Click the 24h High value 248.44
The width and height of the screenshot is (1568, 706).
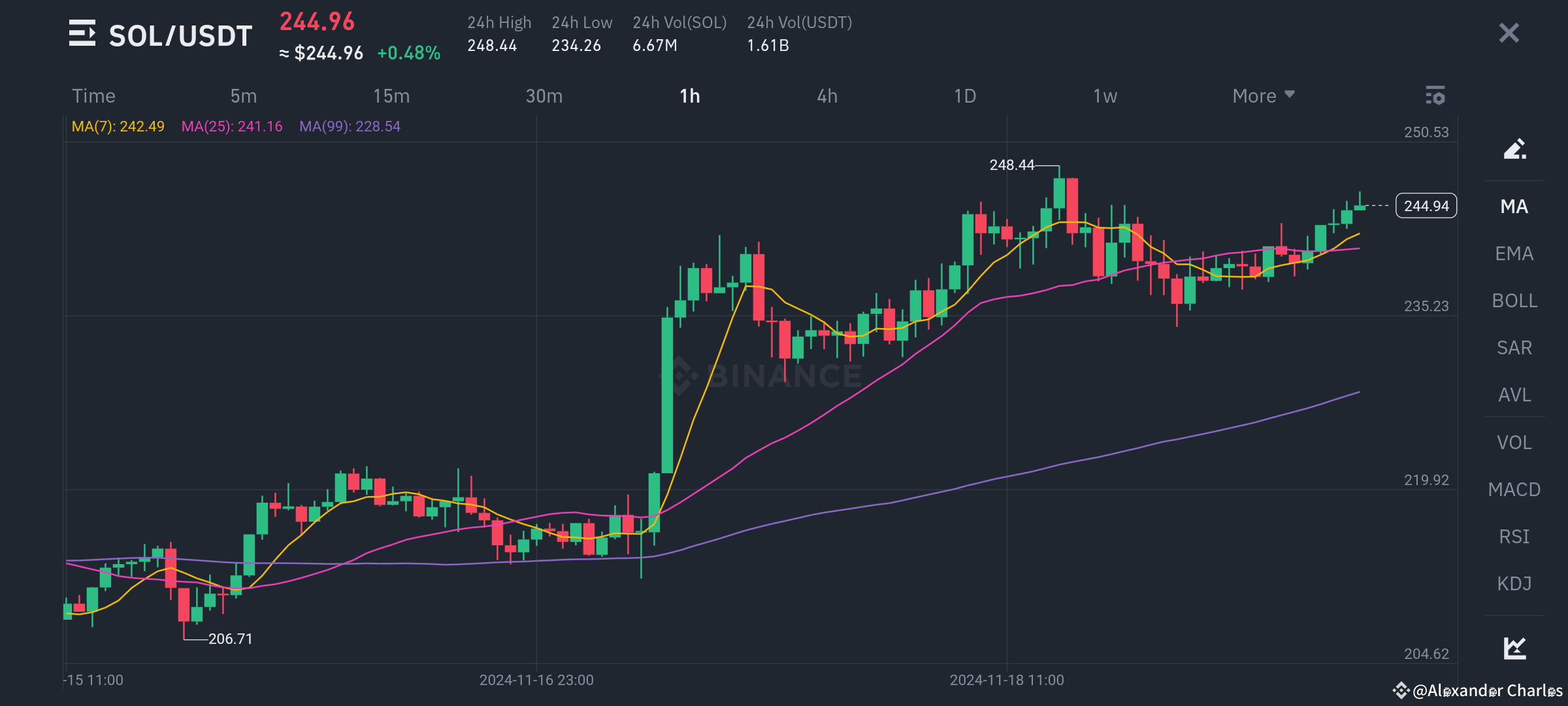(x=492, y=45)
